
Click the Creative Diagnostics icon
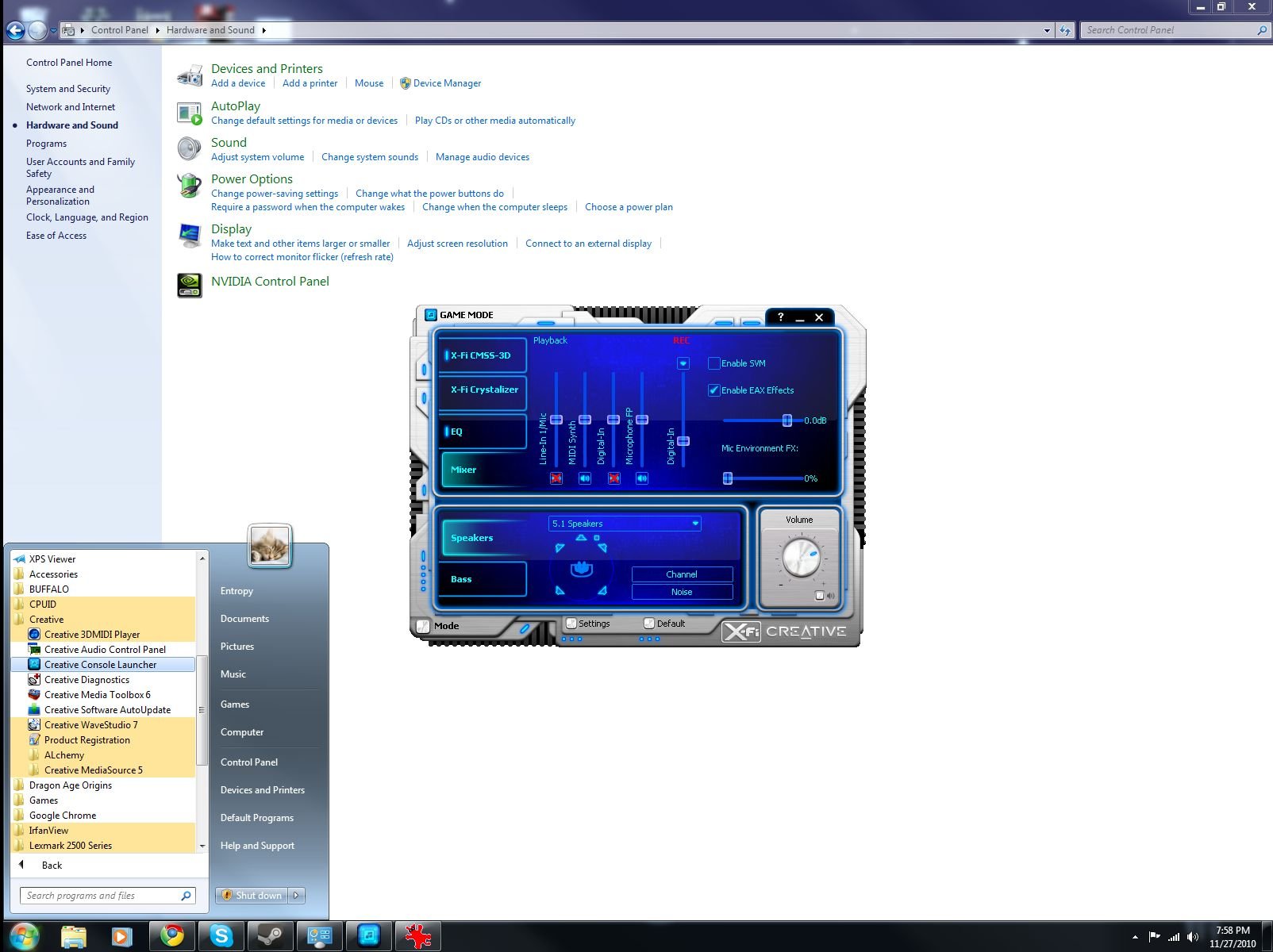[x=34, y=679]
